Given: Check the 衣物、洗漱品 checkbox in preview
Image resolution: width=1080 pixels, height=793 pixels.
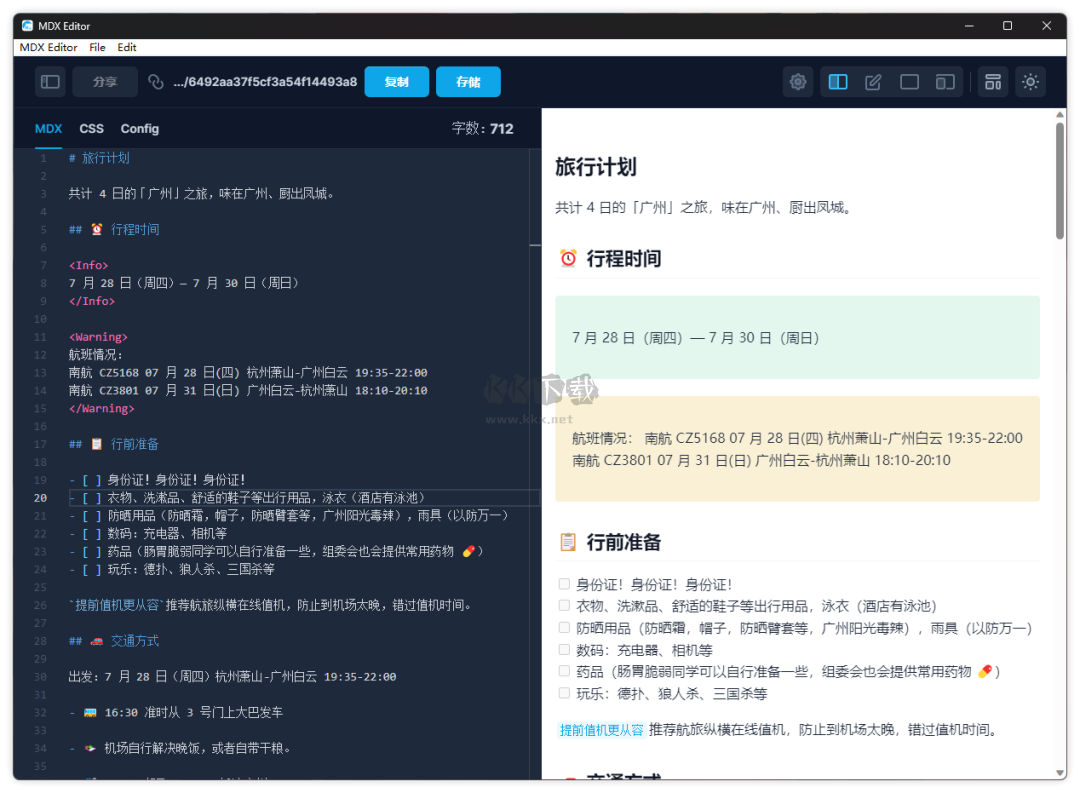Looking at the screenshot, I should click(x=564, y=606).
